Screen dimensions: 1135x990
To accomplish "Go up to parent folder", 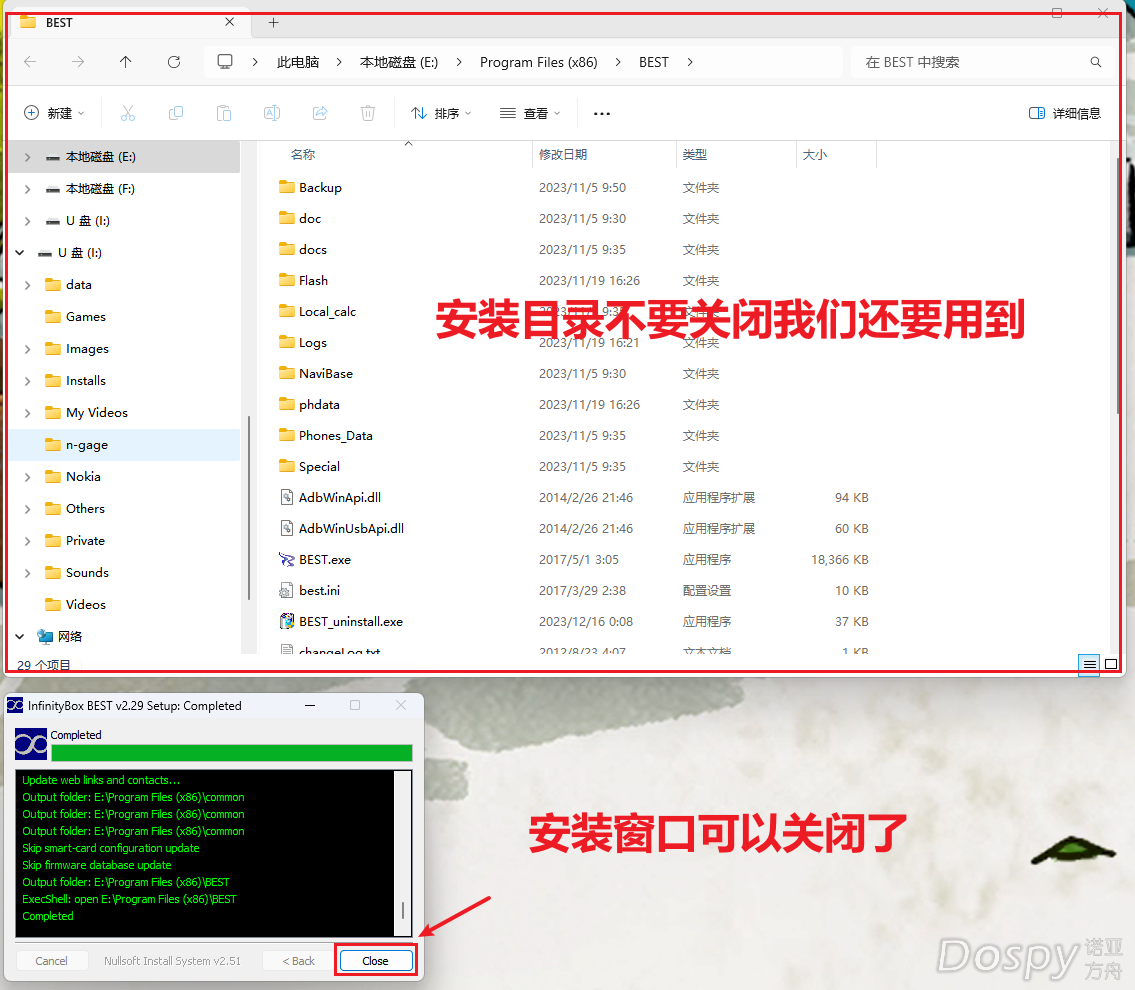I will [126, 62].
